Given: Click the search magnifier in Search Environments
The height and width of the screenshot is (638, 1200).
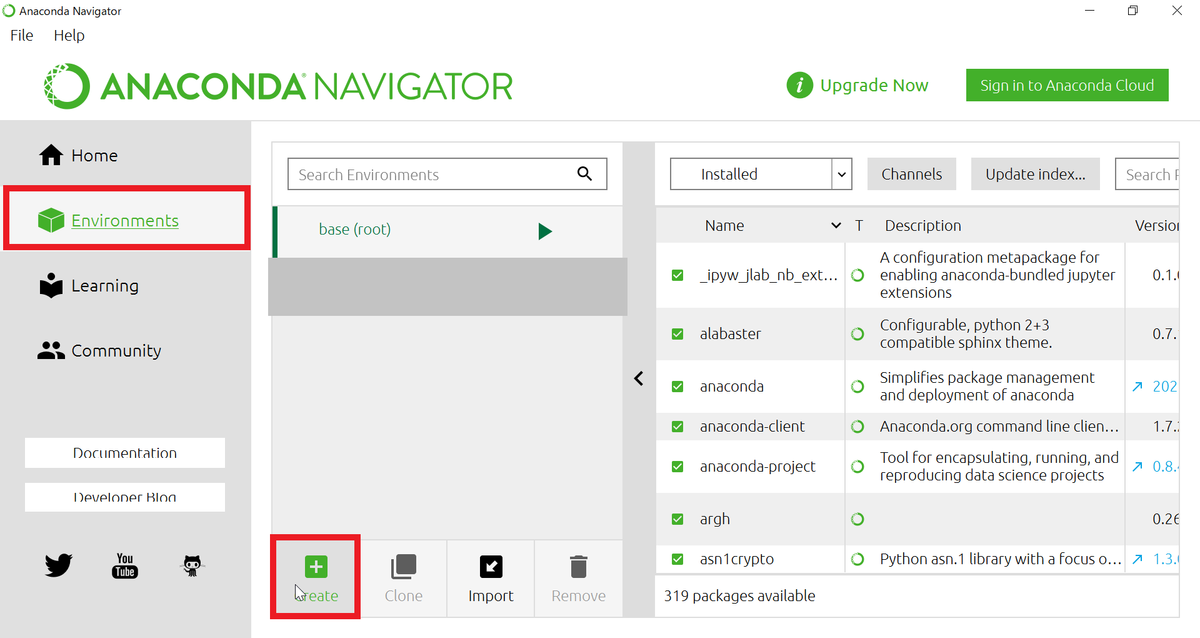Looking at the screenshot, I should point(585,174).
